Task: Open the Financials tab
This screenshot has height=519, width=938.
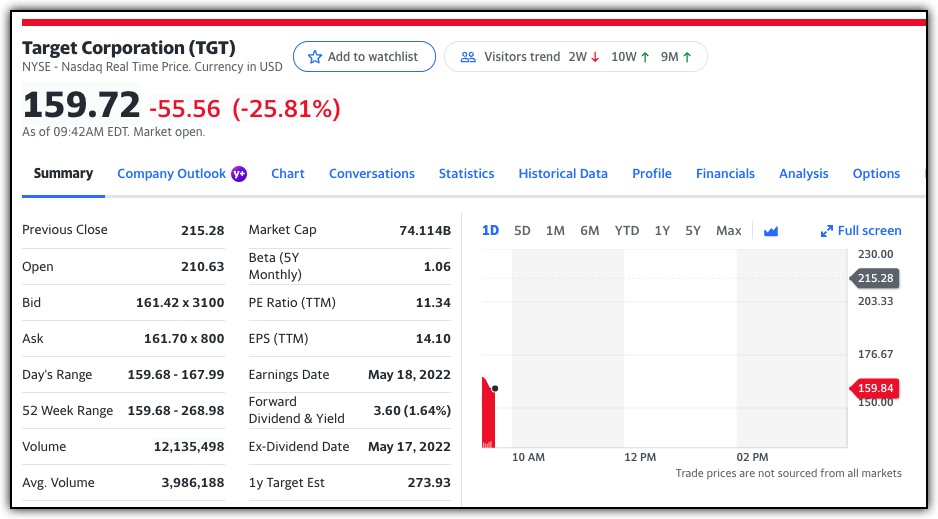Action: [x=725, y=173]
